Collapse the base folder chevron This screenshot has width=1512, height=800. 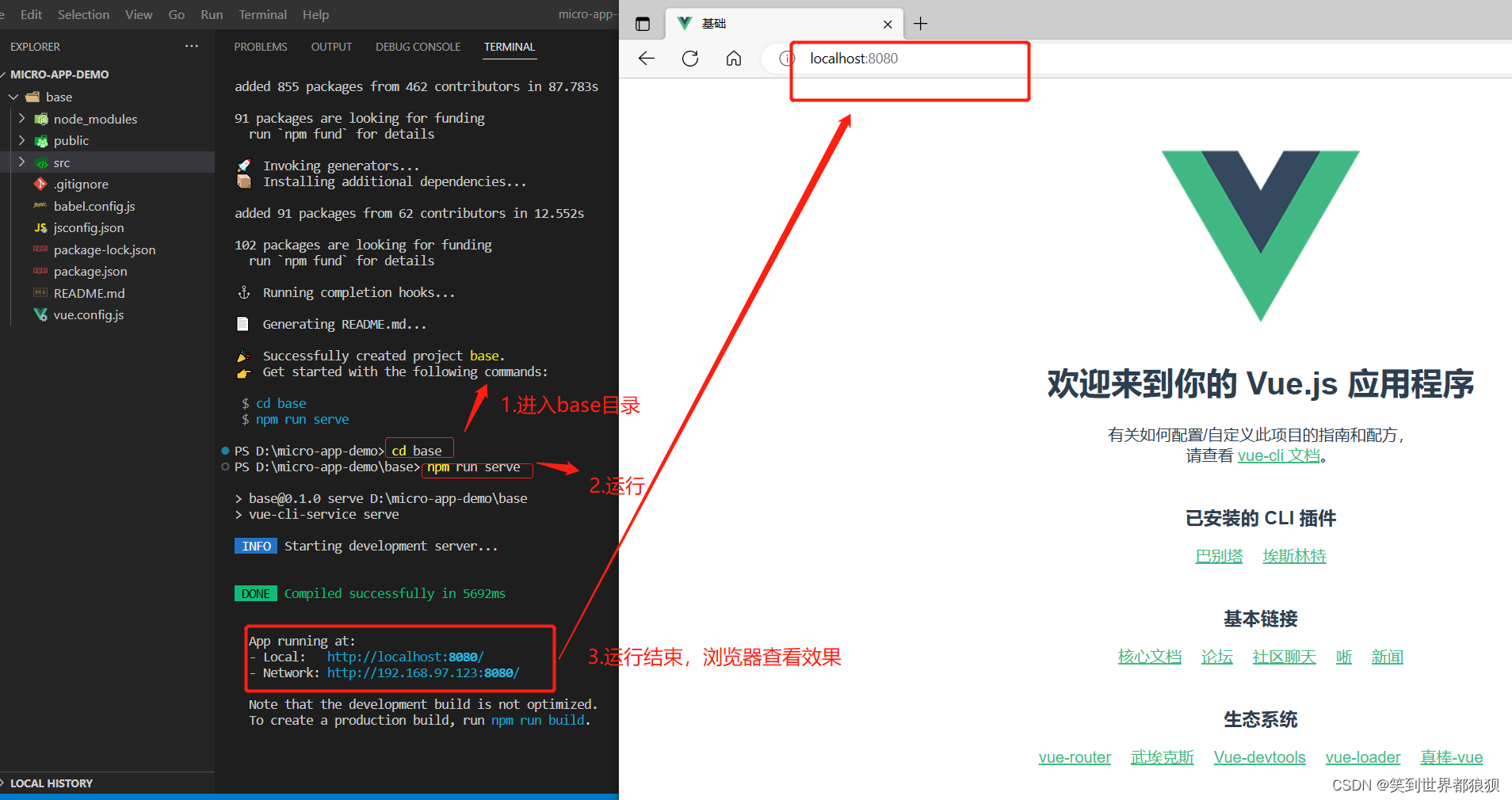(13, 97)
